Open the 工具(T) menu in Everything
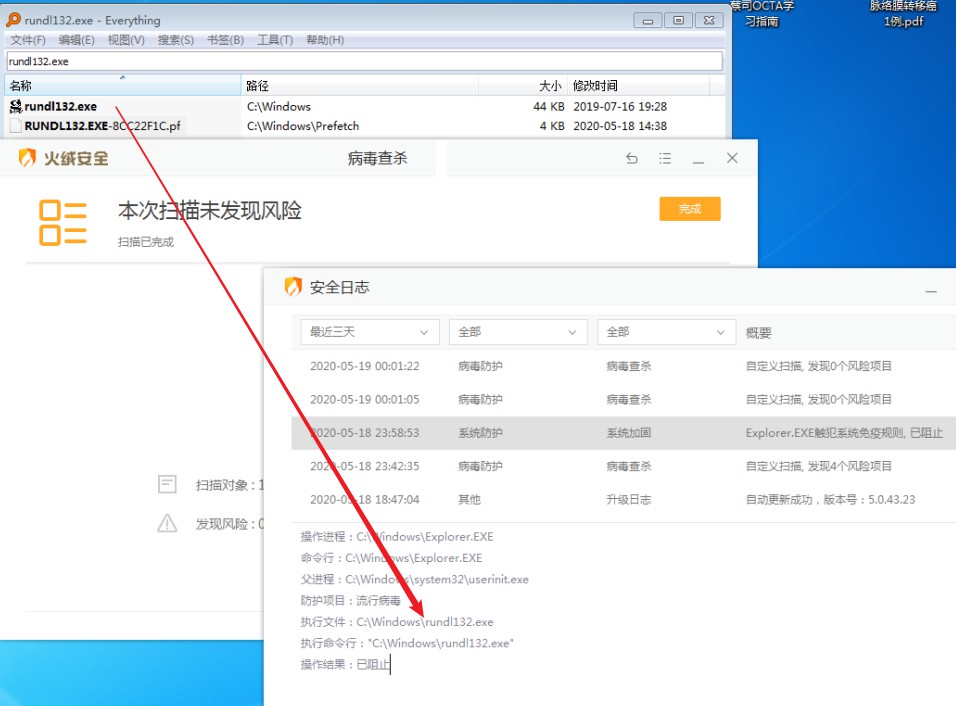956x706 pixels. 275,40
